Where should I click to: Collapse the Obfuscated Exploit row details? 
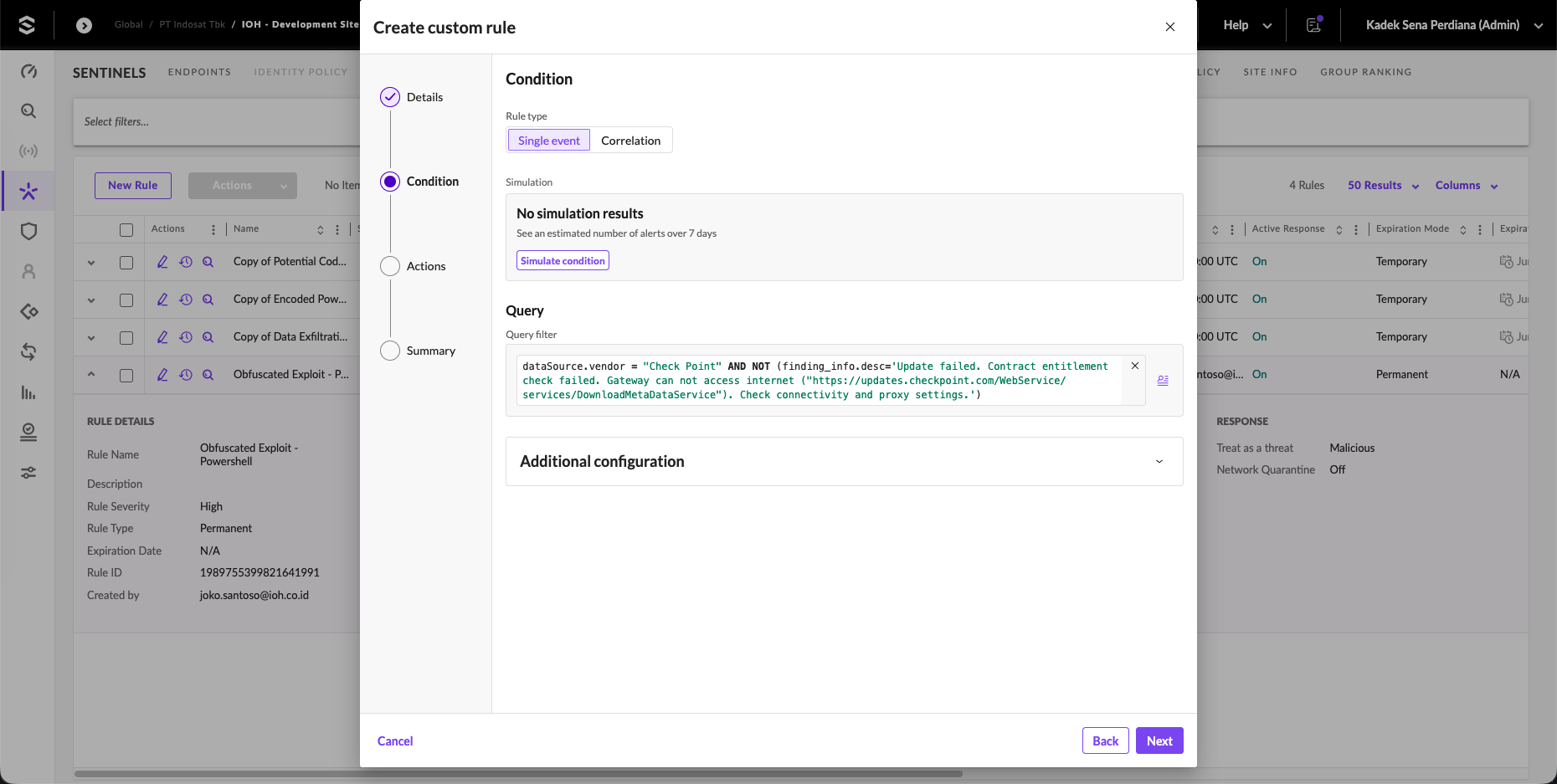point(91,375)
